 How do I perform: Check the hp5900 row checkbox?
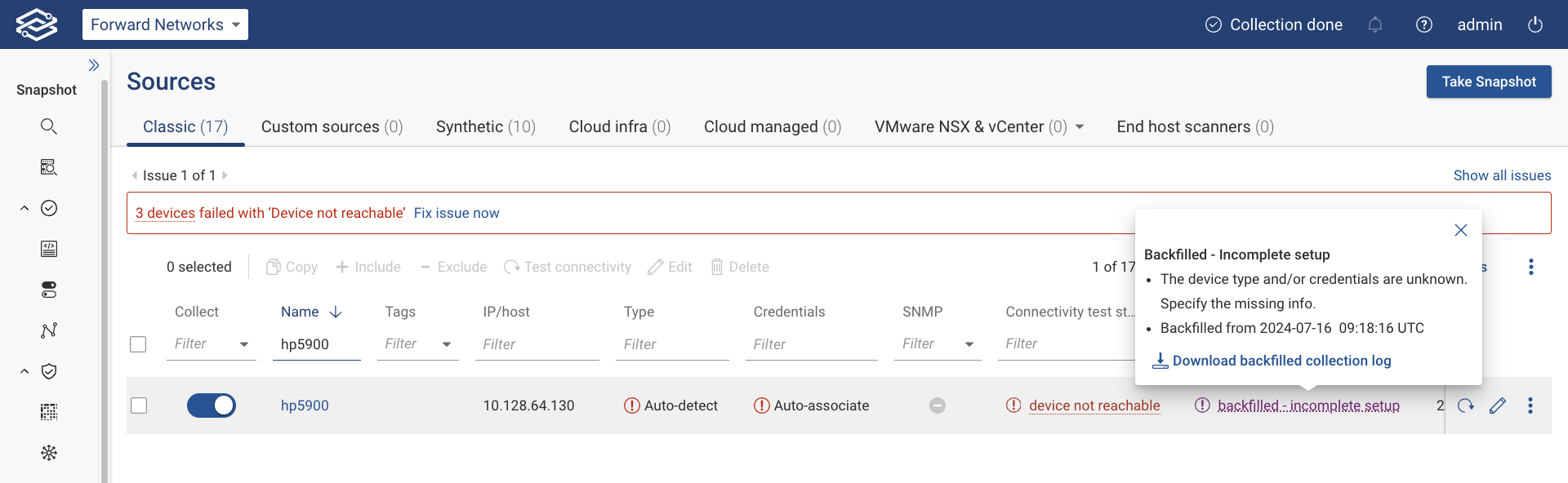139,405
